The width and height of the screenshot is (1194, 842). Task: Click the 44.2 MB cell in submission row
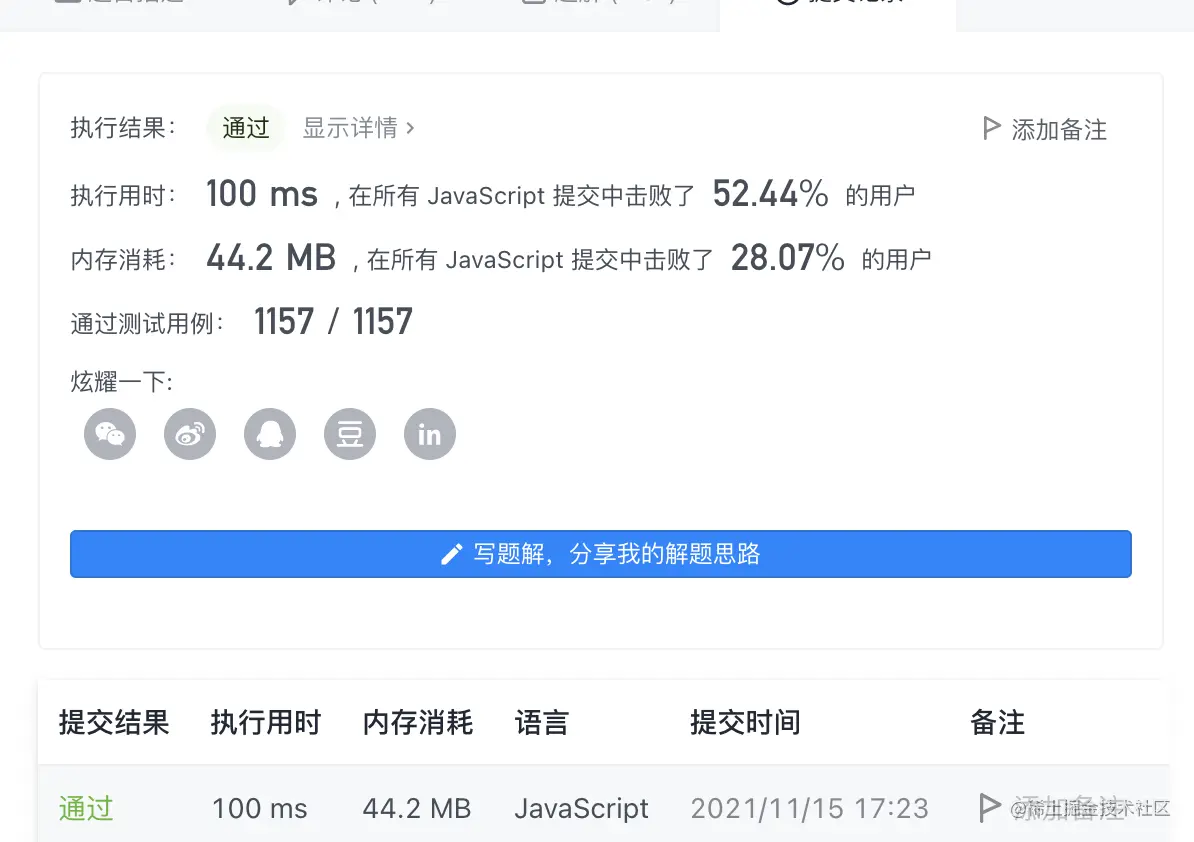tap(417, 808)
